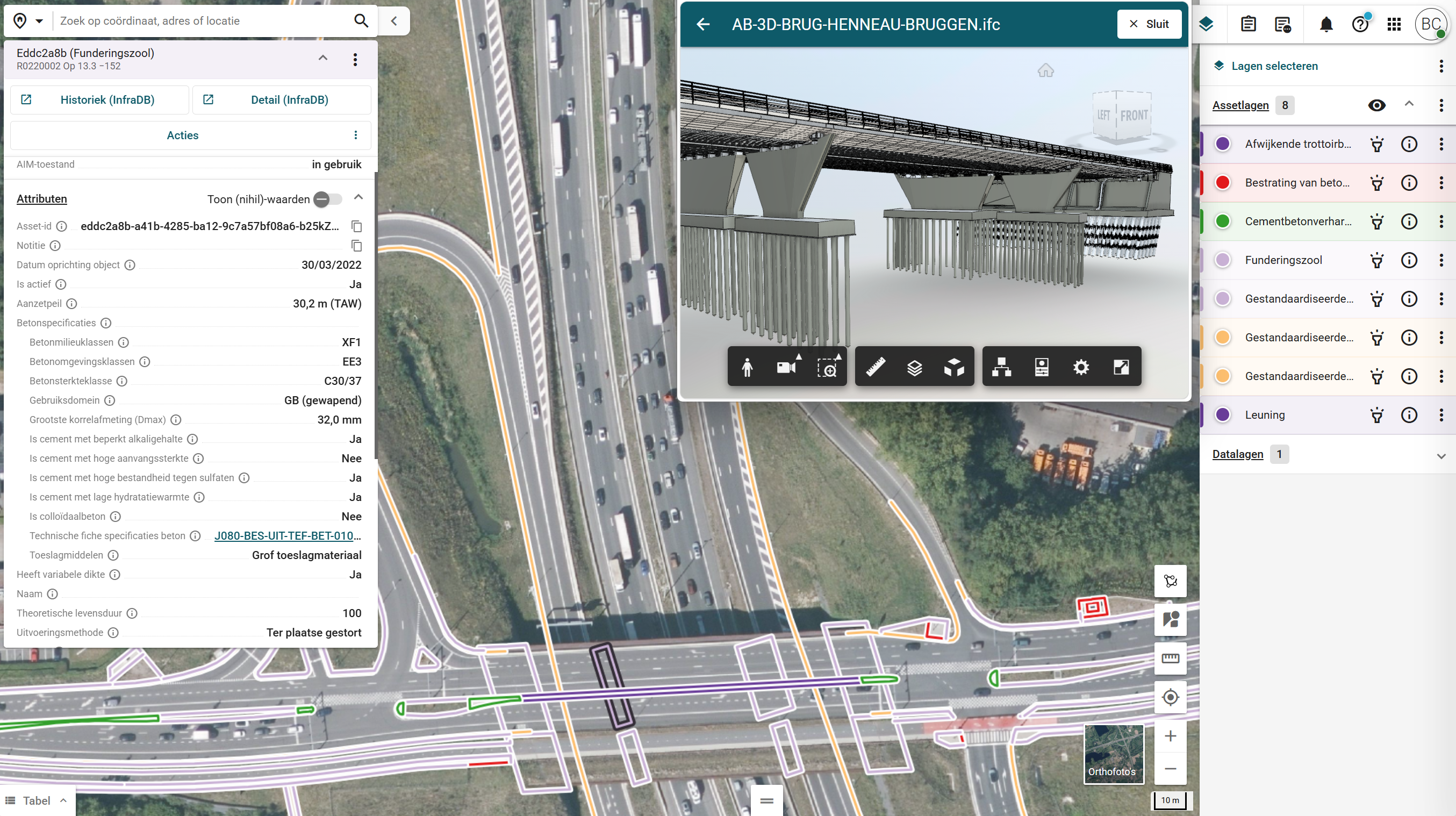This screenshot has height=816, width=1456.
Task: Open the location type dropdown arrow
Action: point(39,21)
